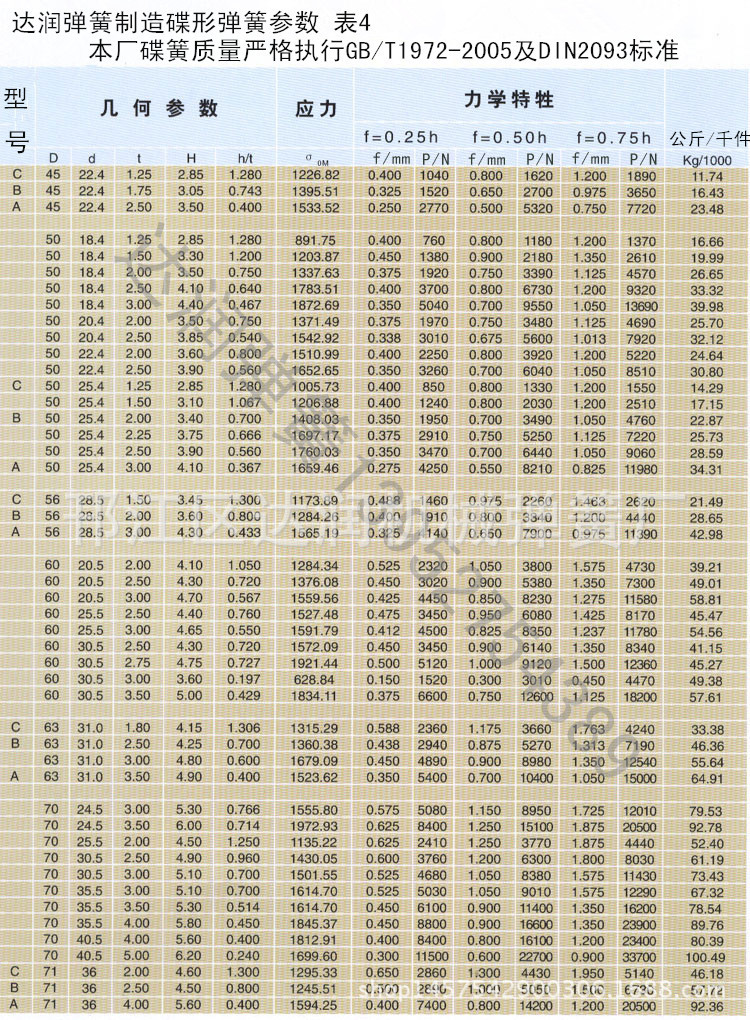The width and height of the screenshot is (750, 1020).
Task: Click the h/t value 0.743
Action: click(245, 191)
